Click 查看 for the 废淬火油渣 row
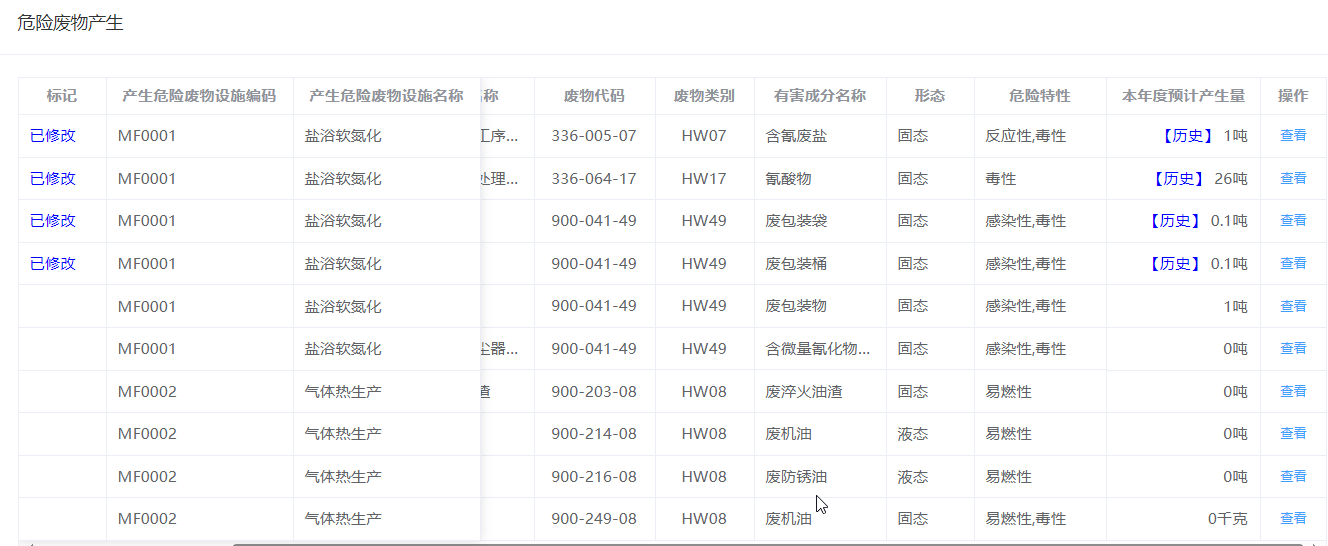Screen dimensions: 1328x546 1293,392
